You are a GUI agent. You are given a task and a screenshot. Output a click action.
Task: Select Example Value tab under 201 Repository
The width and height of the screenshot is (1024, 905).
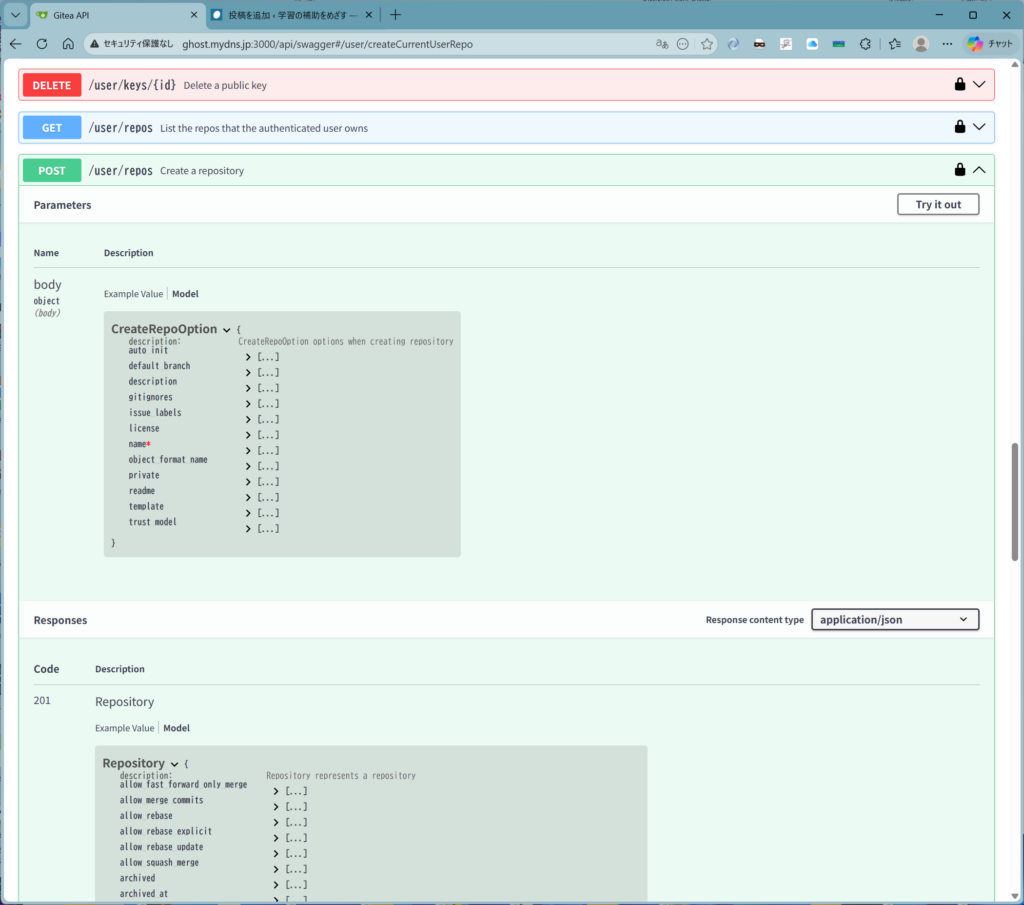point(124,728)
